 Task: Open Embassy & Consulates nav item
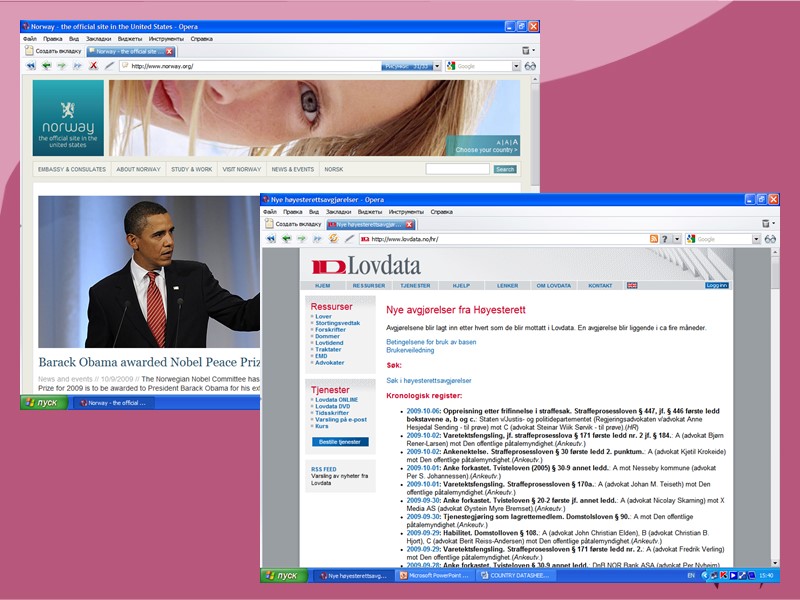tap(72, 169)
